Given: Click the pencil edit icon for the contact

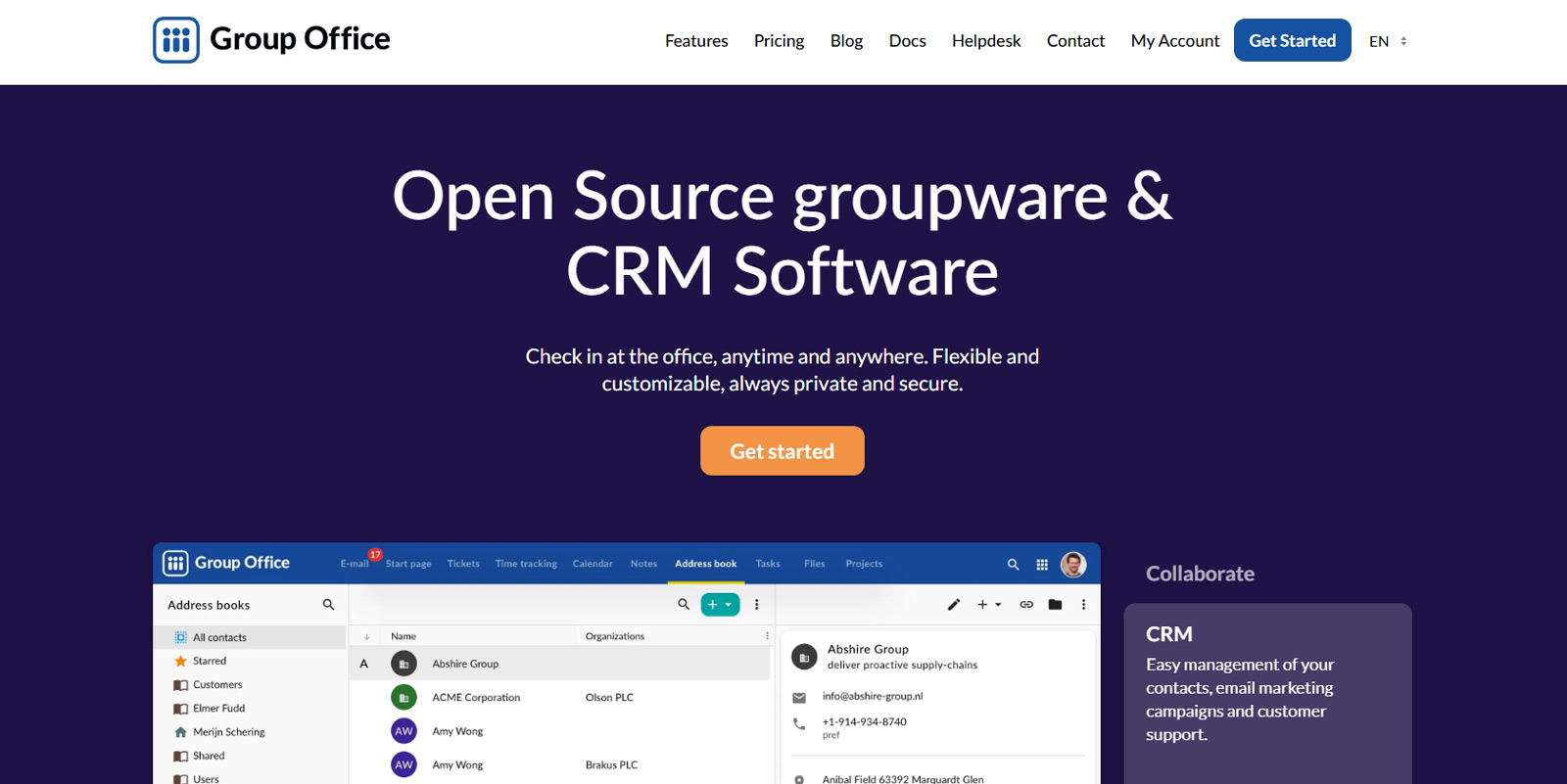Looking at the screenshot, I should 953,605.
